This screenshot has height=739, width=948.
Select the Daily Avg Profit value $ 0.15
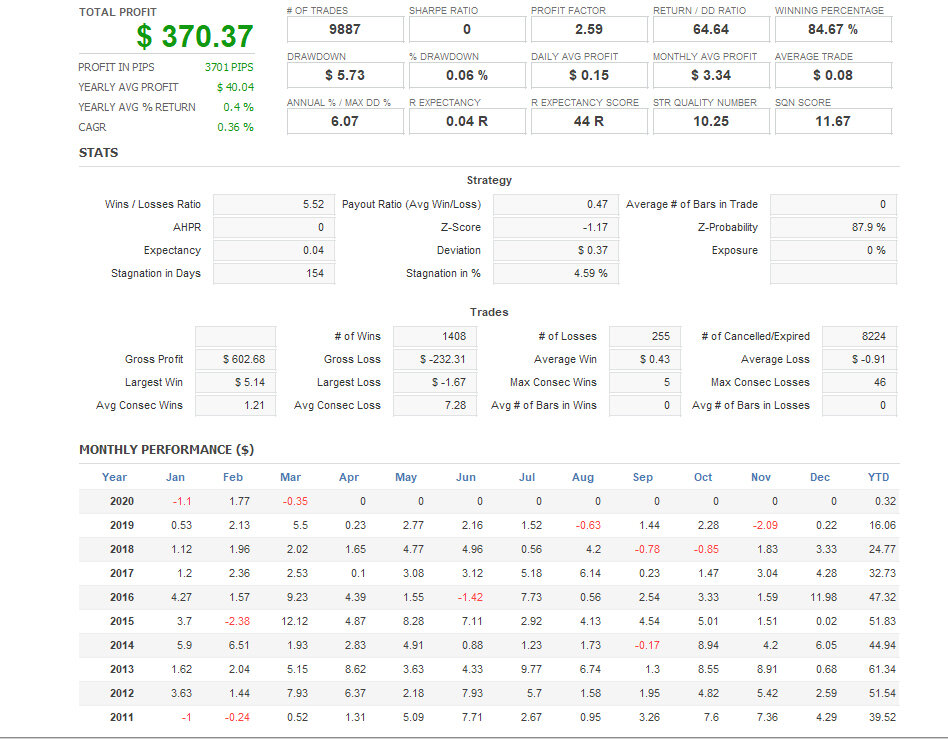coord(589,75)
